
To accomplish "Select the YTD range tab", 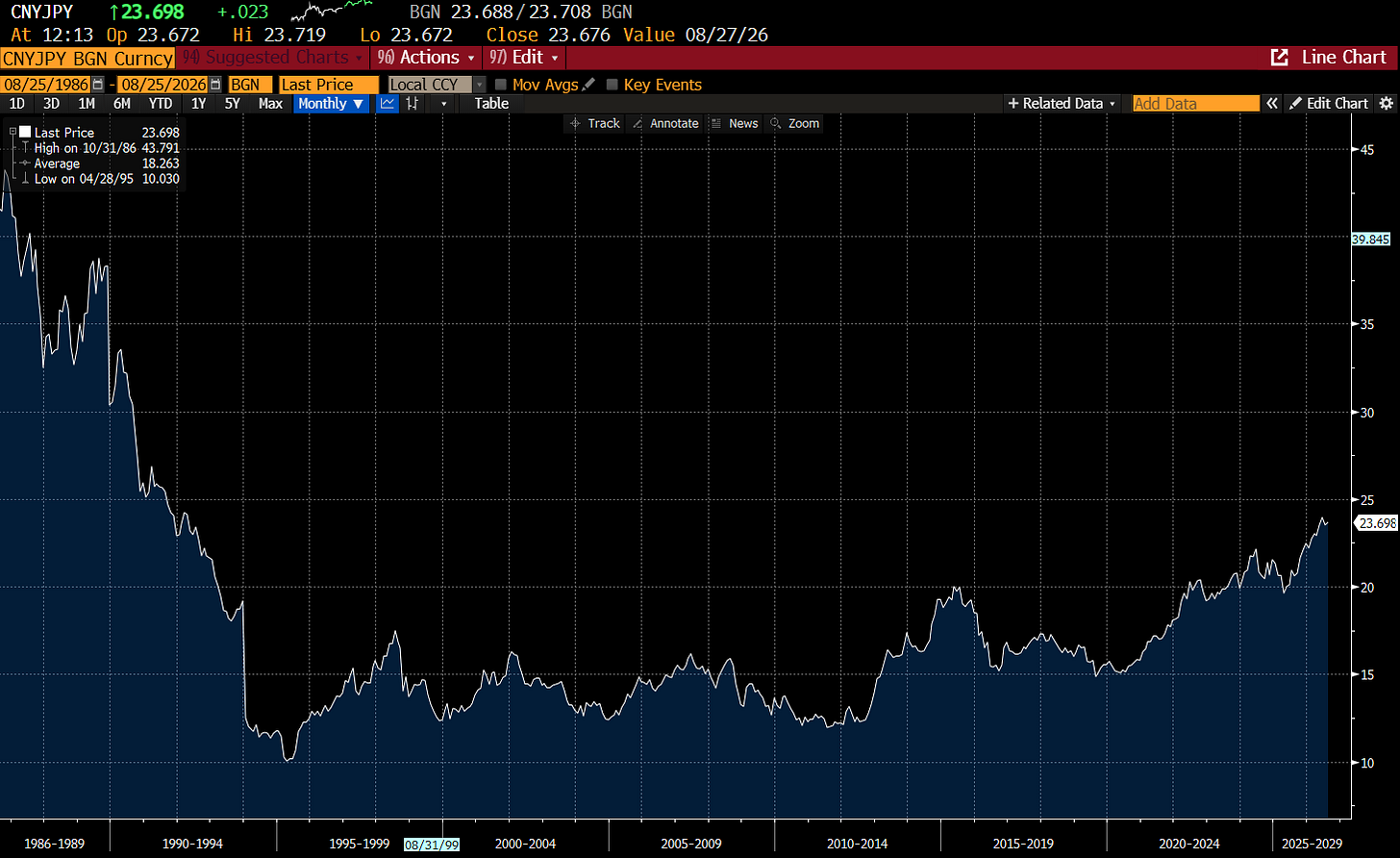I will pyautogui.click(x=161, y=103).
